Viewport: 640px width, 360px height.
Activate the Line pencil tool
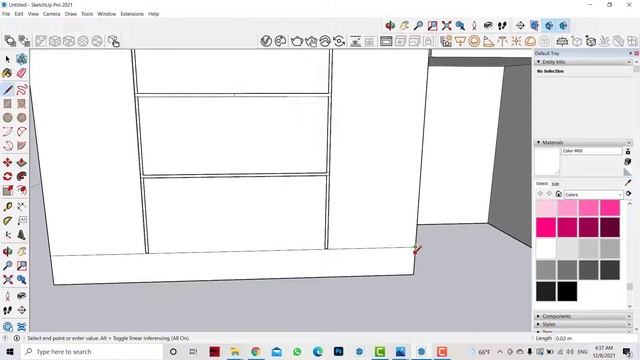(x=7, y=89)
